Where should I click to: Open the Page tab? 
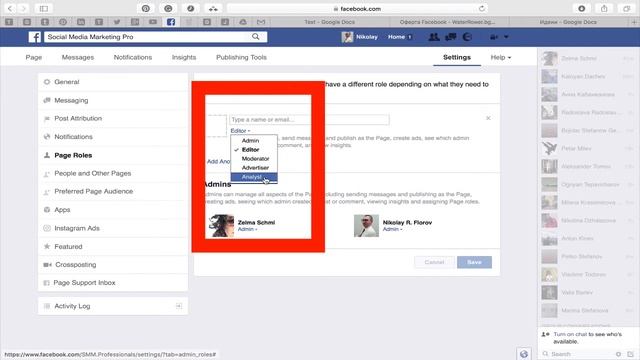click(34, 58)
